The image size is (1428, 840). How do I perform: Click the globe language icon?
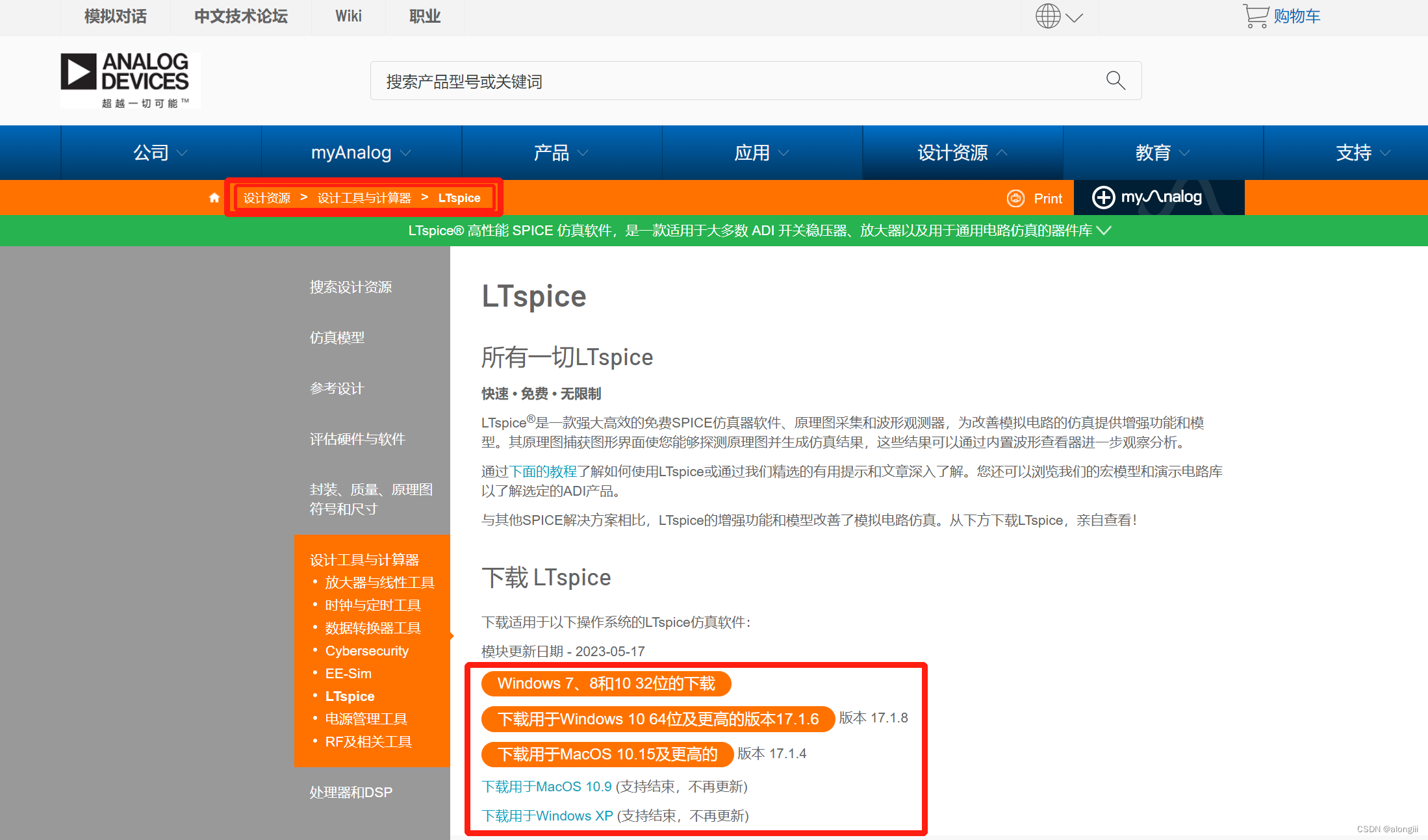click(x=1047, y=16)
